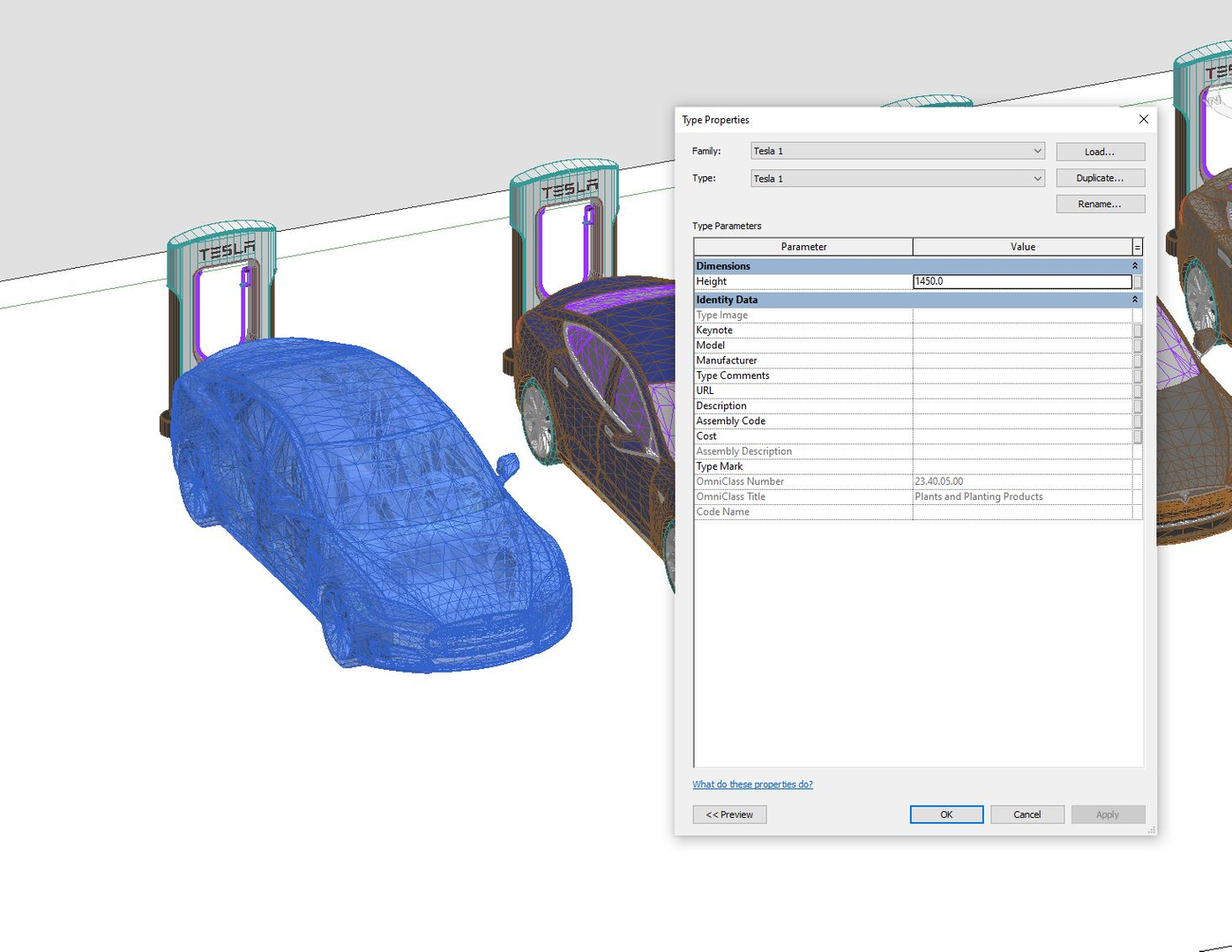This screenshot has width=1232, height=952.
Task: Open 'What do these properties do?' link
Action: click(x=752, y=785)
